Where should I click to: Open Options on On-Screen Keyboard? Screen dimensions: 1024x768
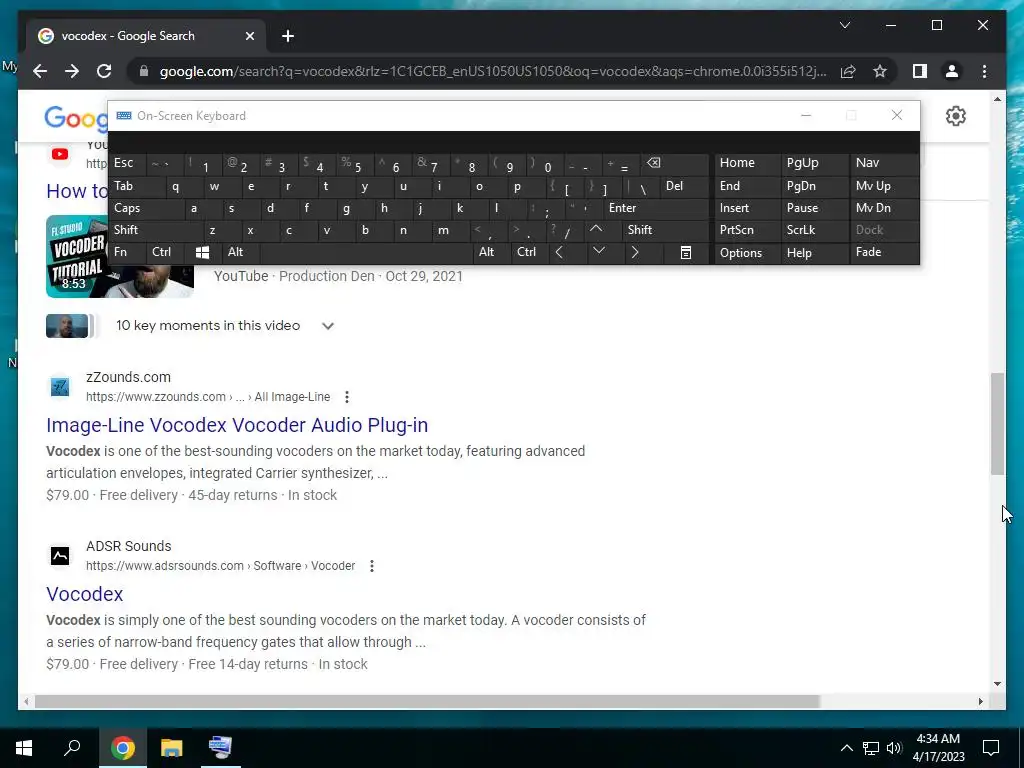(746, 253)
